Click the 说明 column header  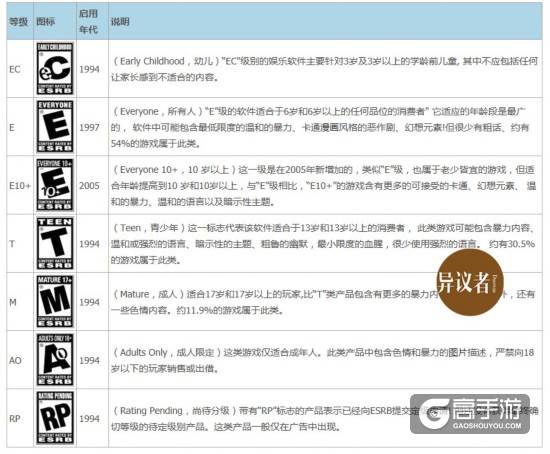120,22
